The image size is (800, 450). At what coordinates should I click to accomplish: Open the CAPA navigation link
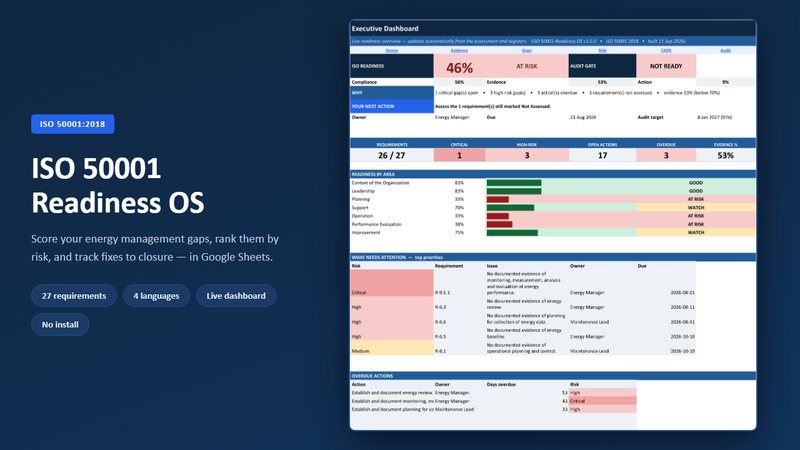coord(666,51)
